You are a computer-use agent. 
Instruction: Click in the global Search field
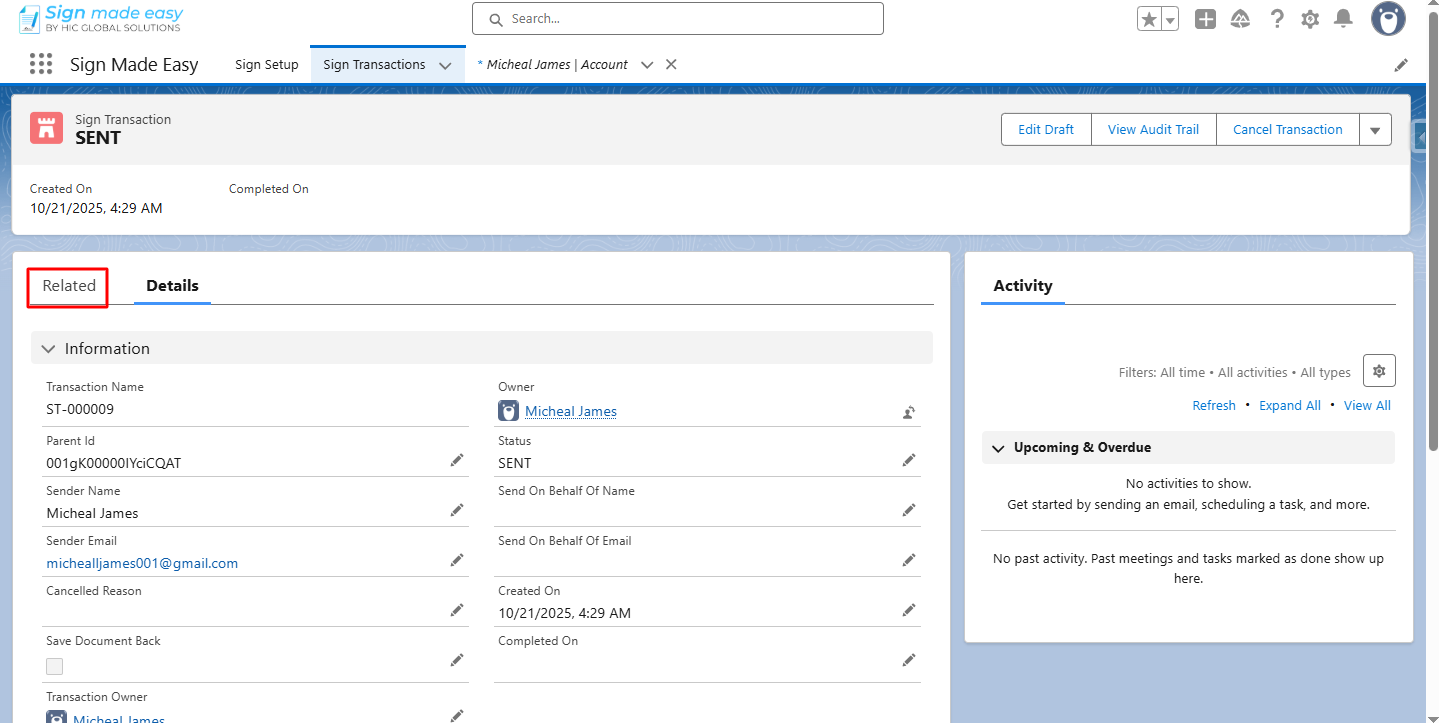pos(678,19)
